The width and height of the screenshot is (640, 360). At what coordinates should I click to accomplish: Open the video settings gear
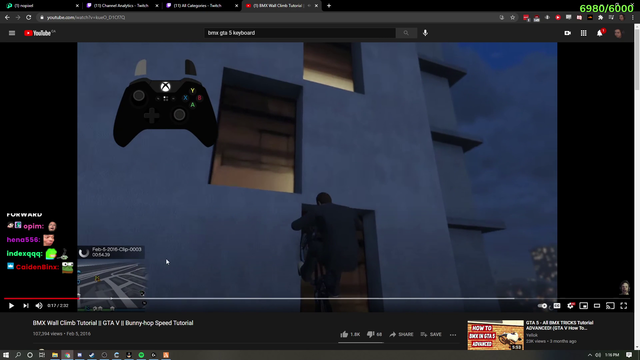571,305
